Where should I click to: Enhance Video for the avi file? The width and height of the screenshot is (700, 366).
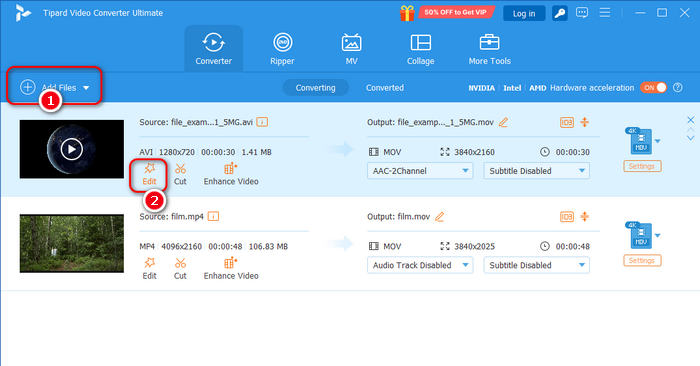(x=231, y=175)
